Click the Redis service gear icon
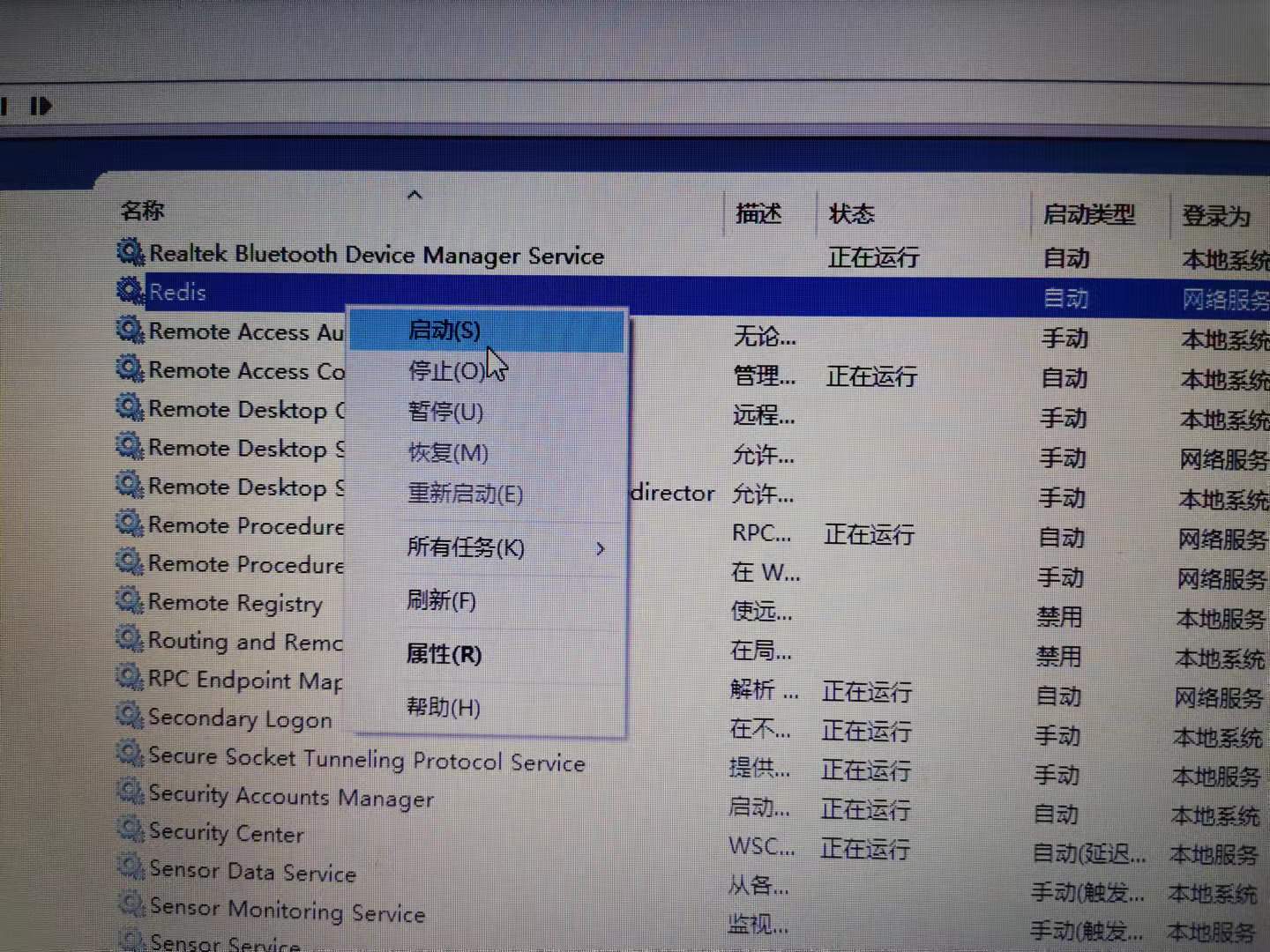This screenshot has width=1270, height=952. tap(129, 291)
